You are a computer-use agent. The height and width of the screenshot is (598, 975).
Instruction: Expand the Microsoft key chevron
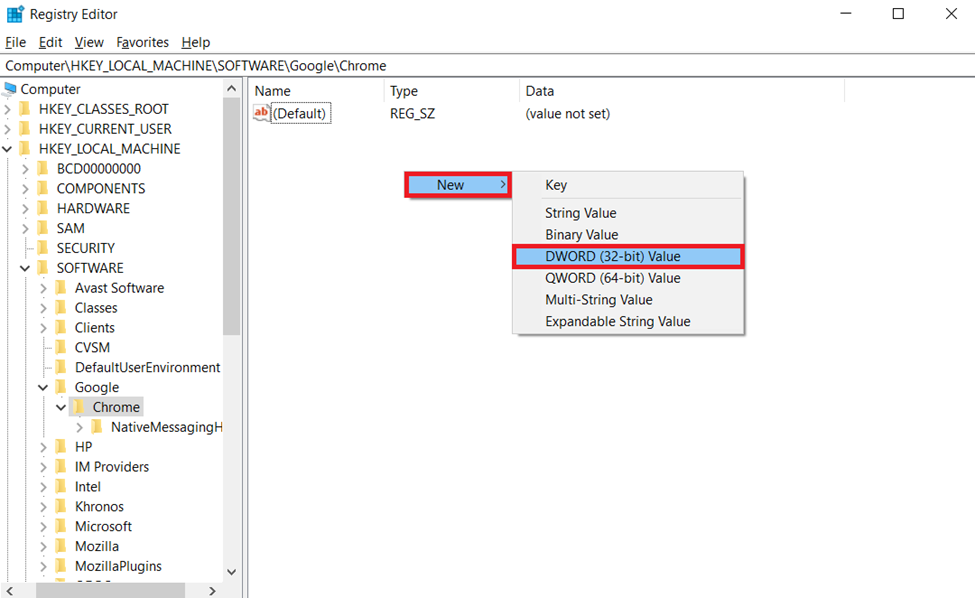pos(44,526)
